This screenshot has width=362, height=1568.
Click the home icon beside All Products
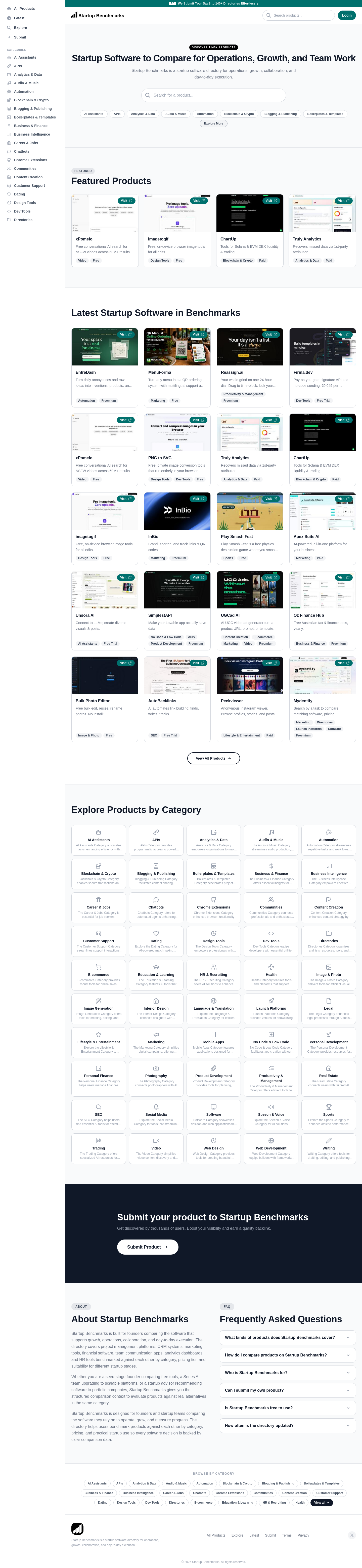[9, 9]
